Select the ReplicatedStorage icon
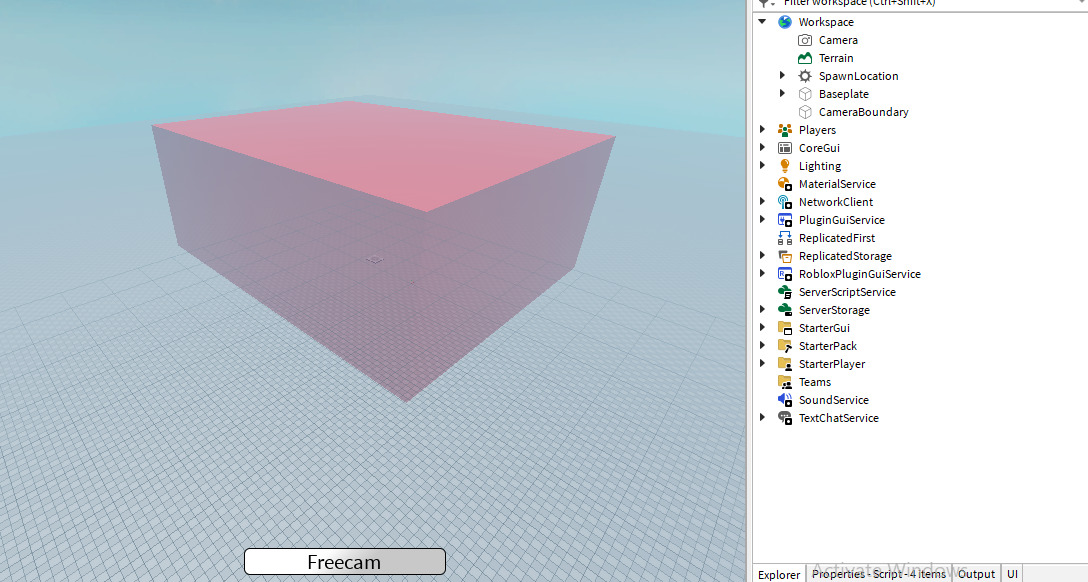This screenshot has width=1088, height=582. (786, 256)
